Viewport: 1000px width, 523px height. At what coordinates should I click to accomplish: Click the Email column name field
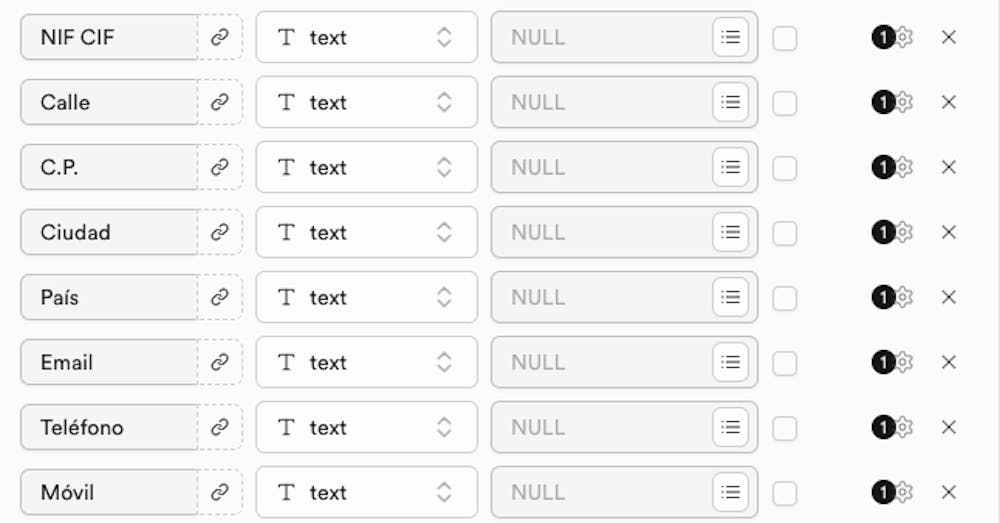[x=109, y=362]
